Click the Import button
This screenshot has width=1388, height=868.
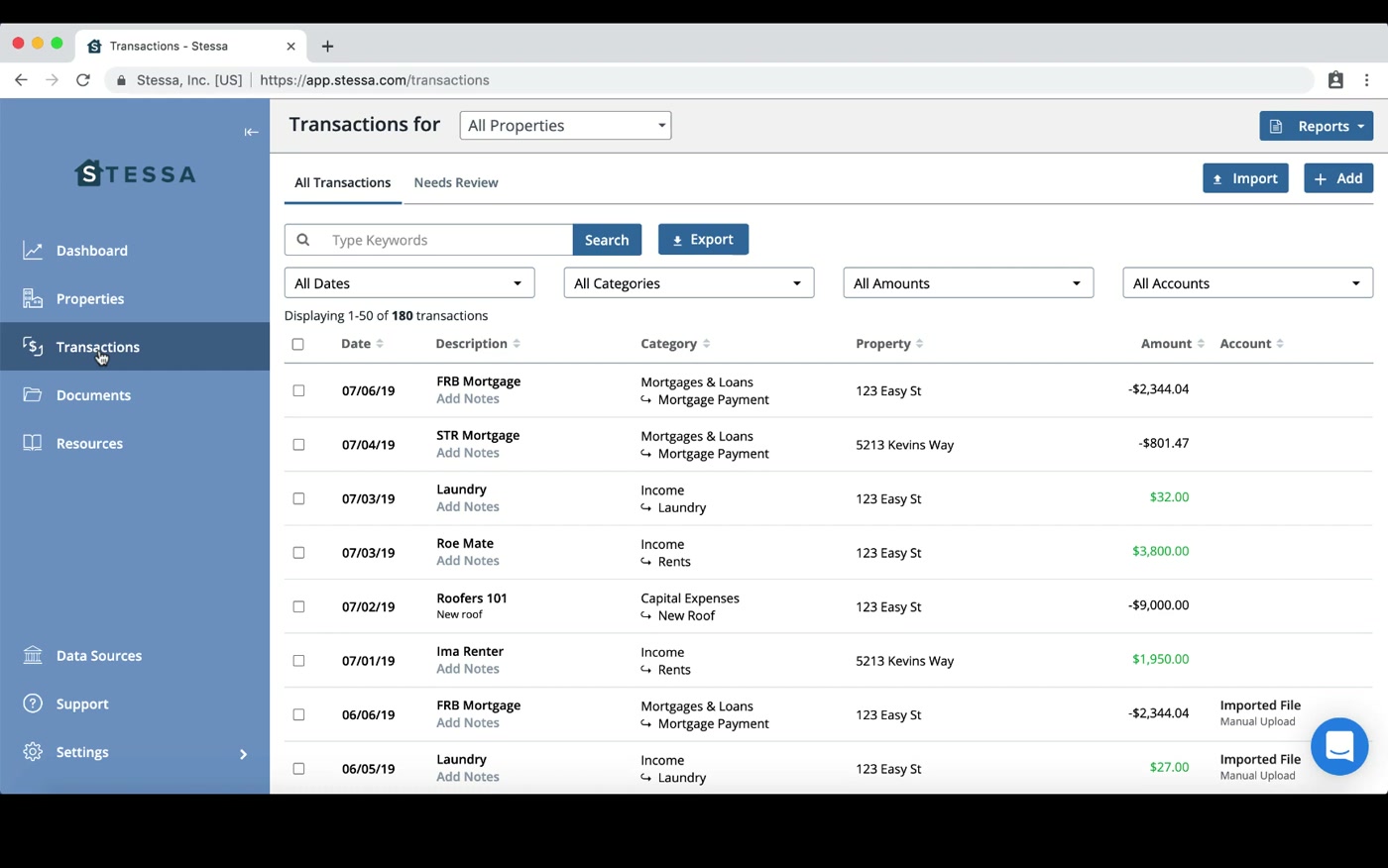(x=1245, y=178)
